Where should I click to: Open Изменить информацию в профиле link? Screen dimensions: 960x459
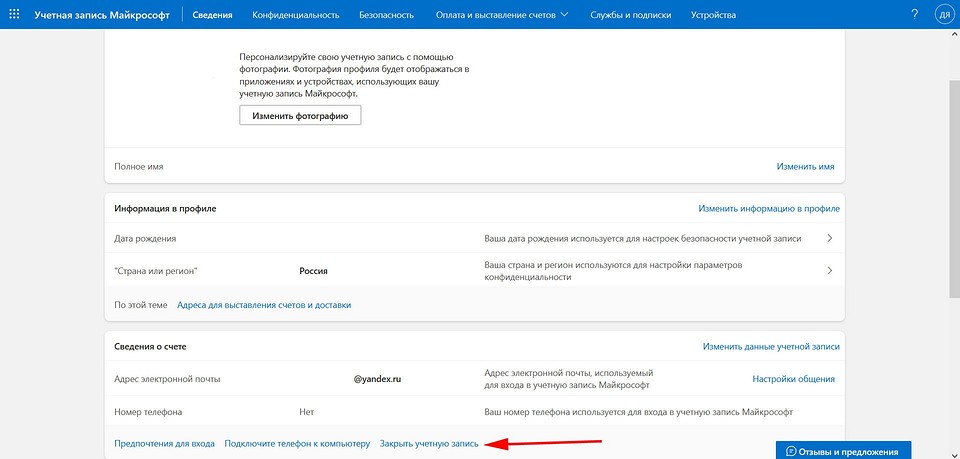(769, 209)
